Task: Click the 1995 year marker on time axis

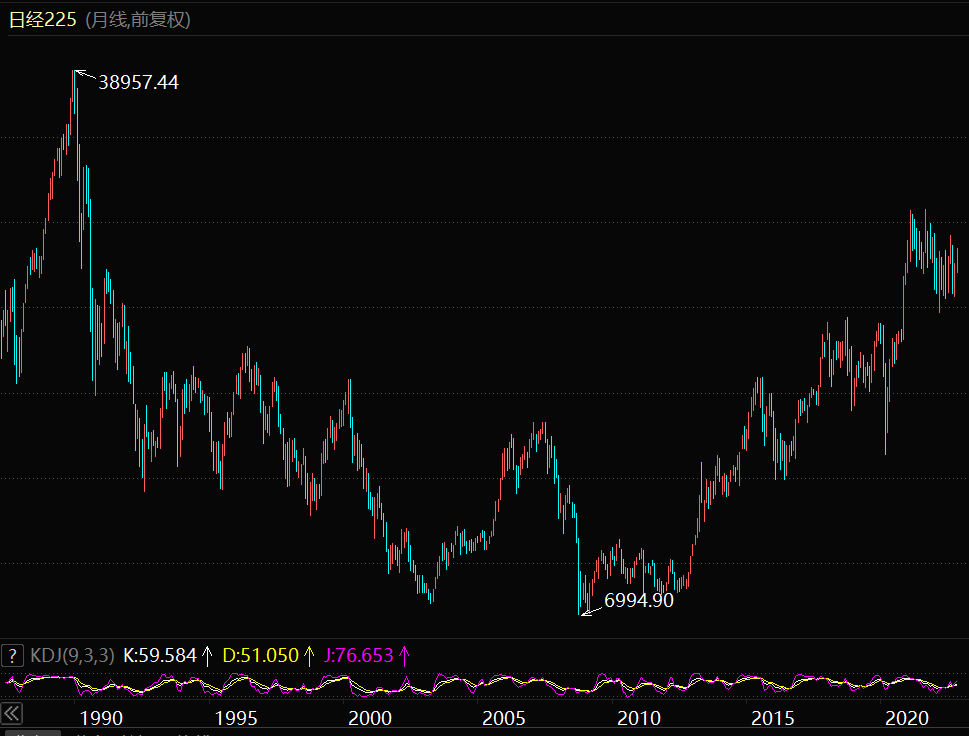Action: [x=235, y=718]
